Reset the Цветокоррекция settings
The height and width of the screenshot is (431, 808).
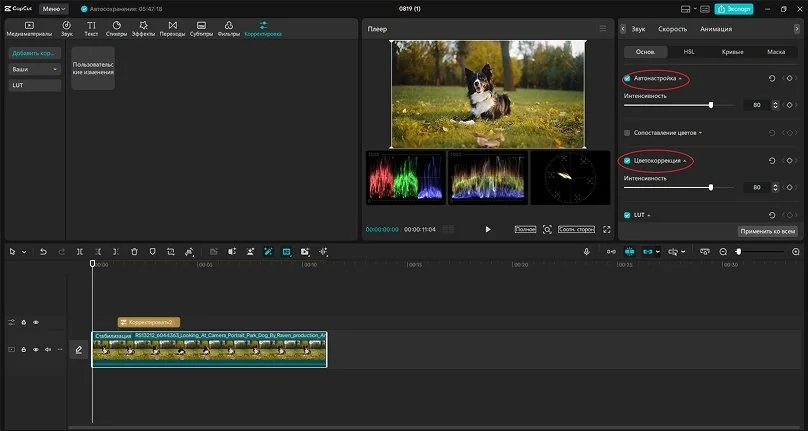(772, 161)
